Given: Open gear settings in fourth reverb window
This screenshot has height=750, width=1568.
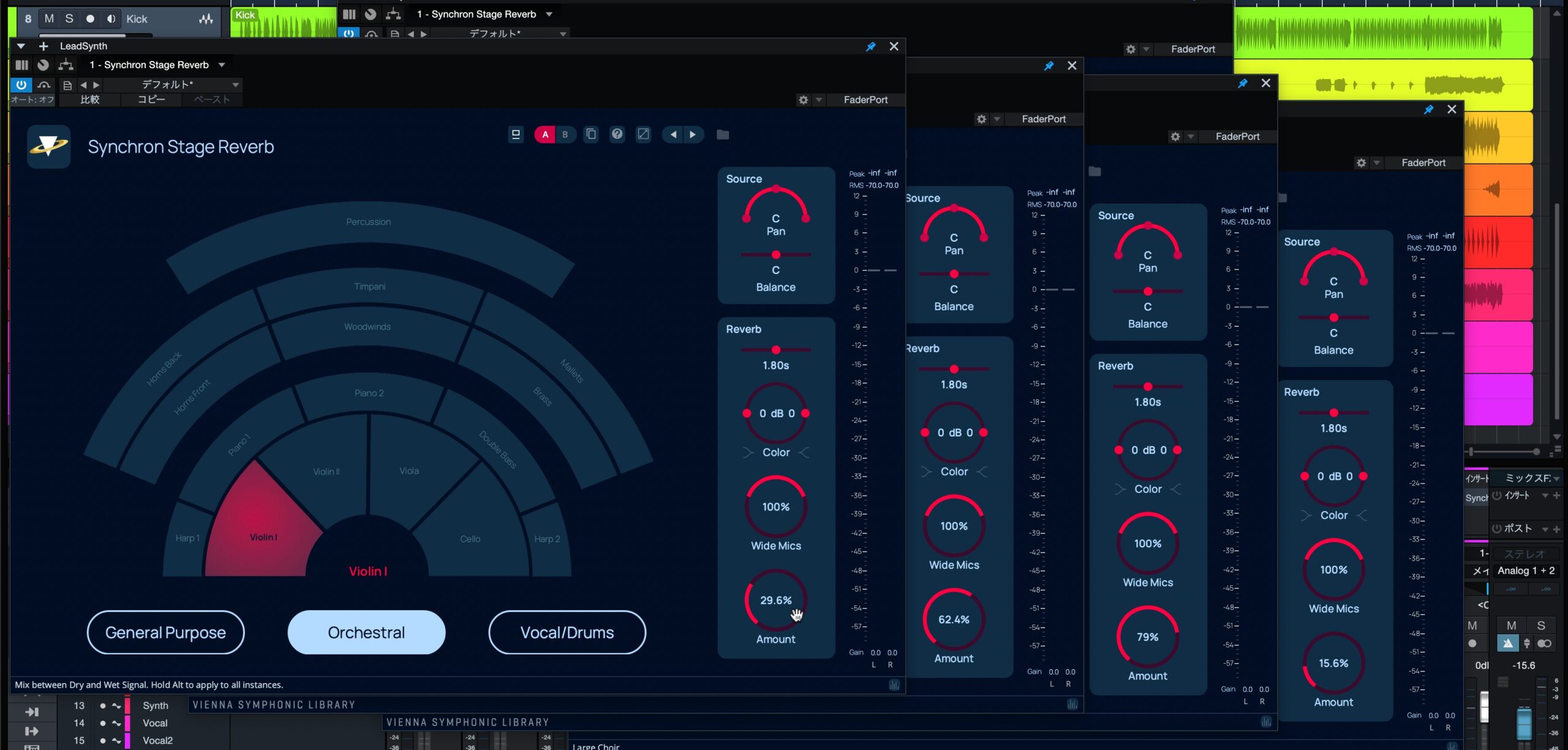Looking at the screenshot, I should tap(1361, 163).
